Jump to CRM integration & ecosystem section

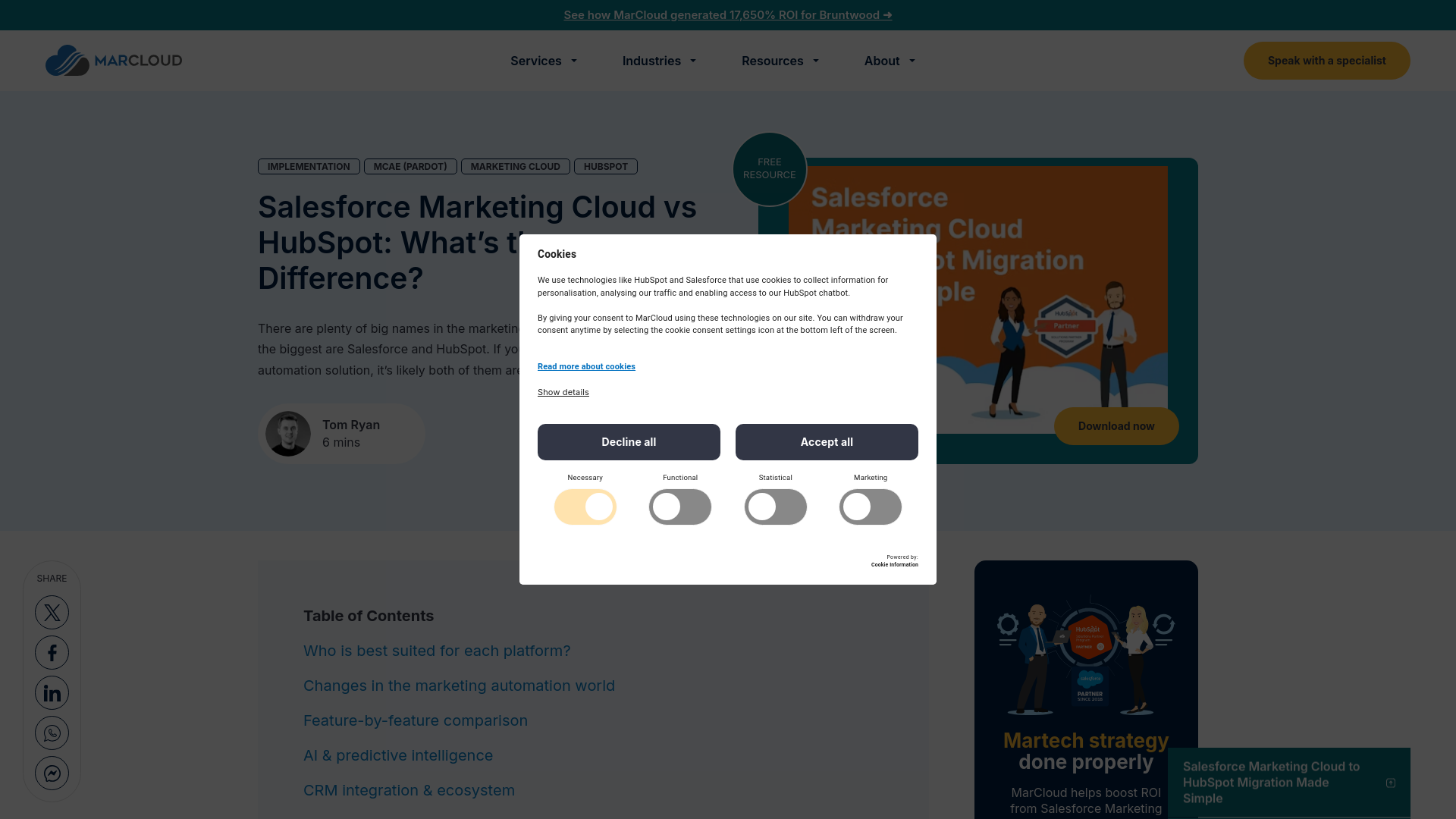409,790
